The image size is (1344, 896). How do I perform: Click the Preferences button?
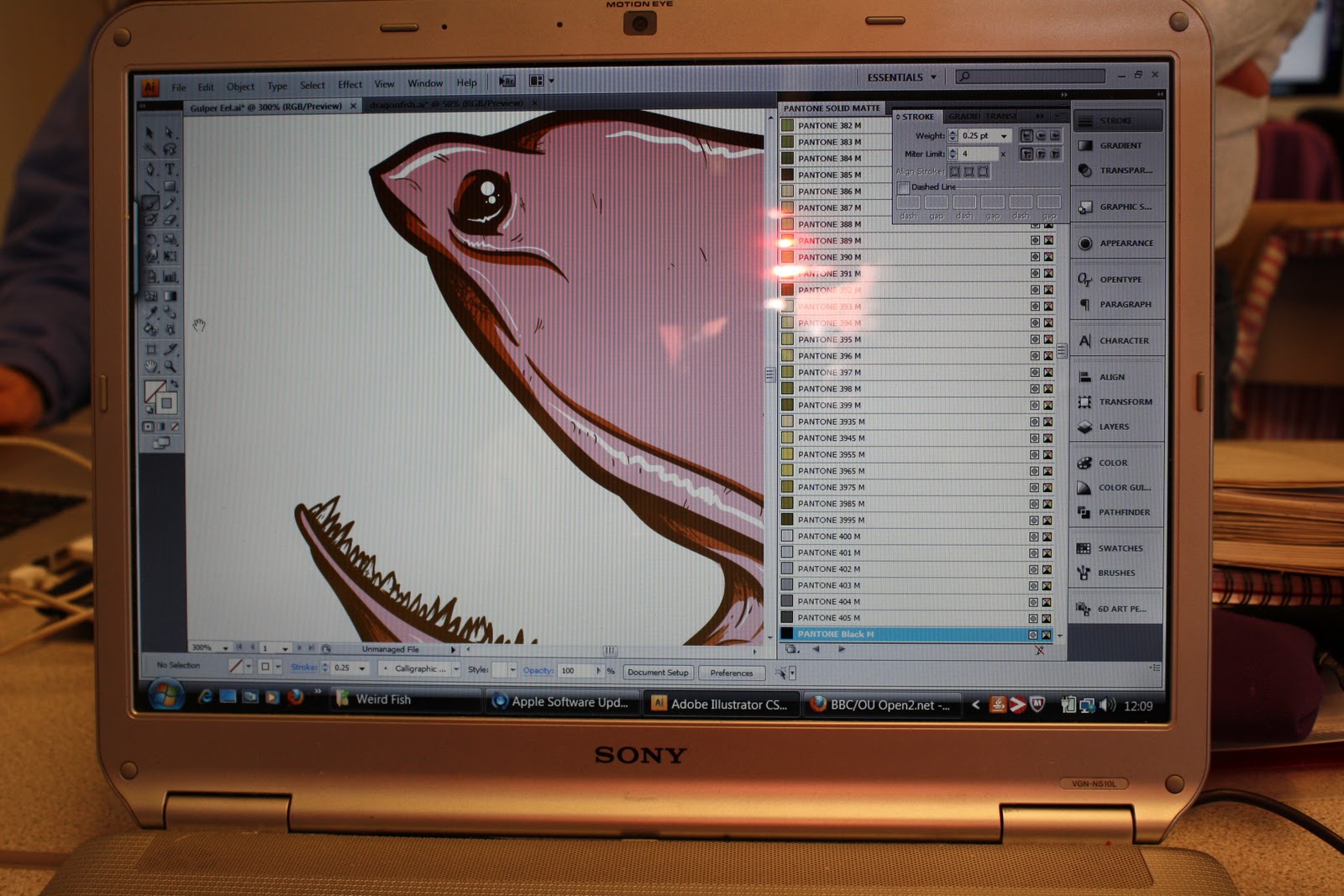click(x=732, y=673)
